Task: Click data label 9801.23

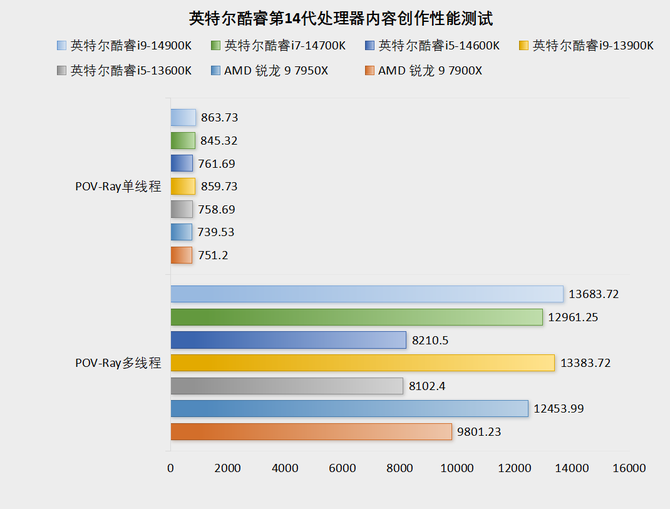Action: coord(479,432)
